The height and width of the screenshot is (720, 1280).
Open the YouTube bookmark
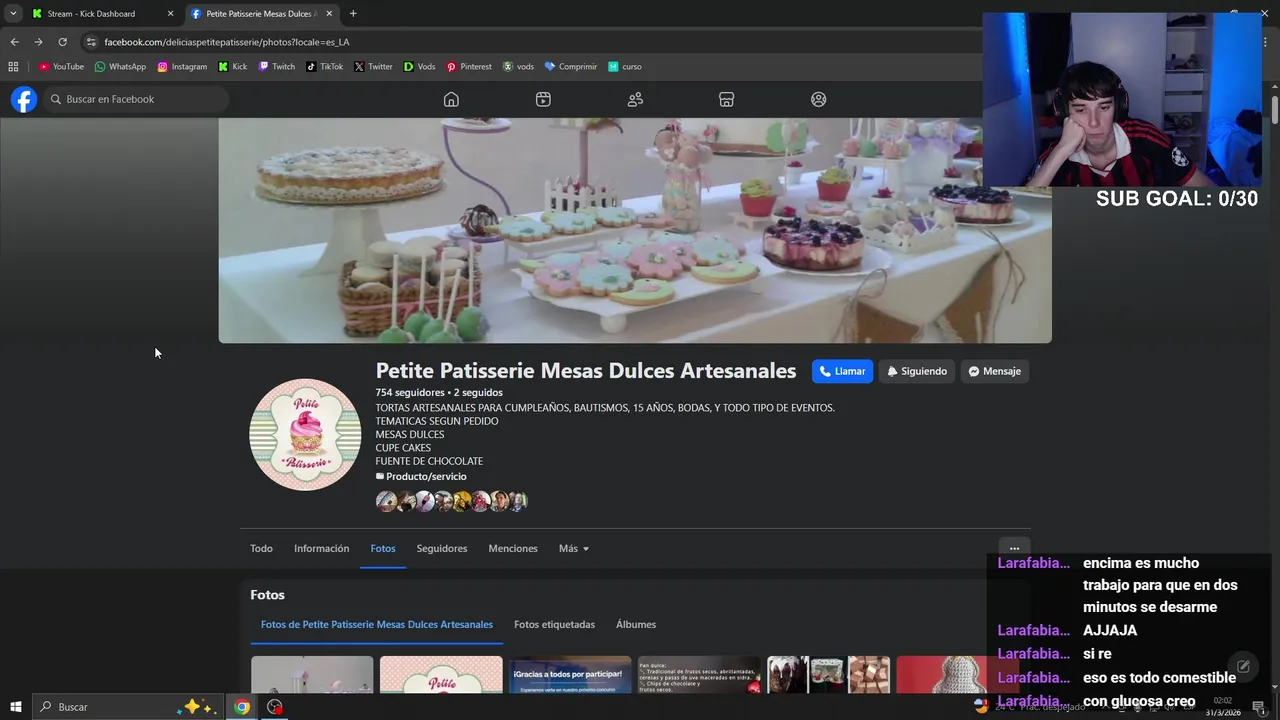click(x=61, y=67)
